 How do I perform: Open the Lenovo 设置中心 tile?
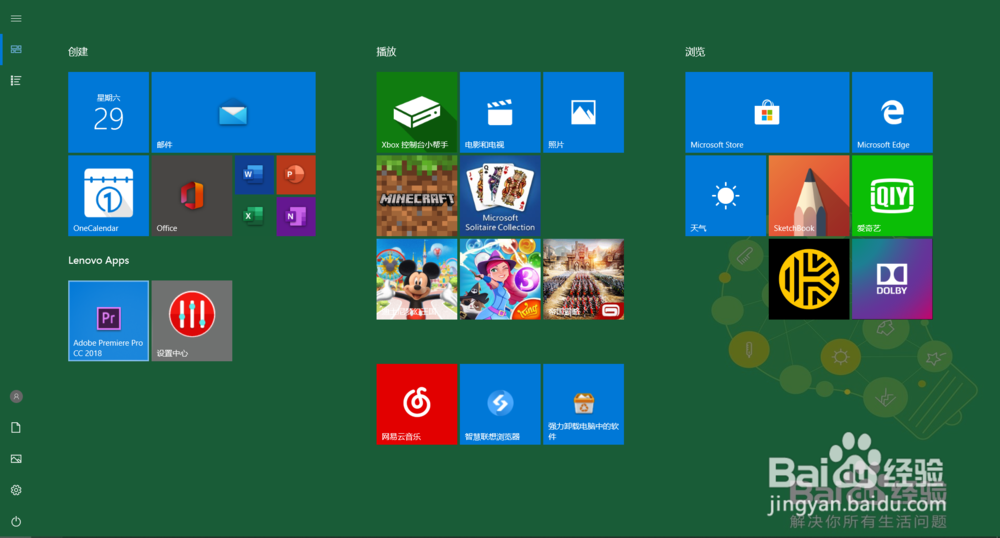[x=192, y=321]
